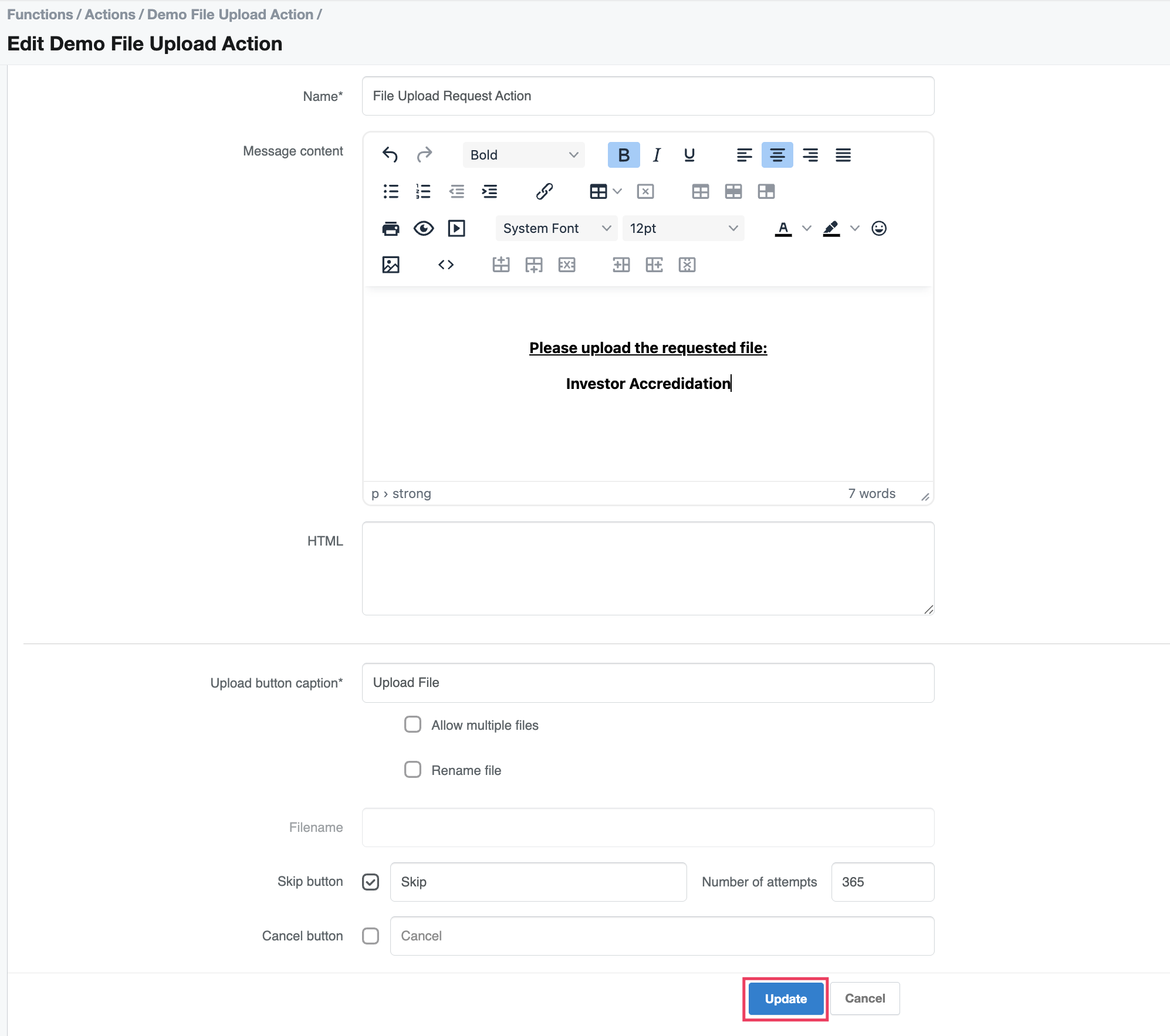
Task: Click the Number of attempts field
Action: (882, 882)
